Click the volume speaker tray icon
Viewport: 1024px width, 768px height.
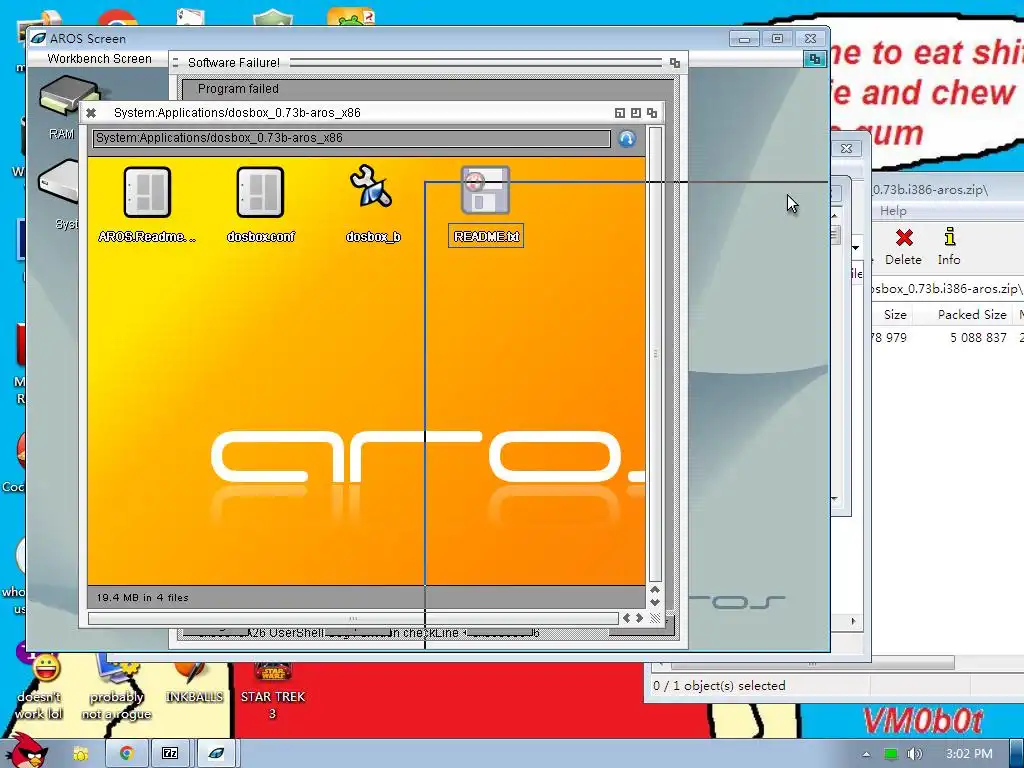915,754
